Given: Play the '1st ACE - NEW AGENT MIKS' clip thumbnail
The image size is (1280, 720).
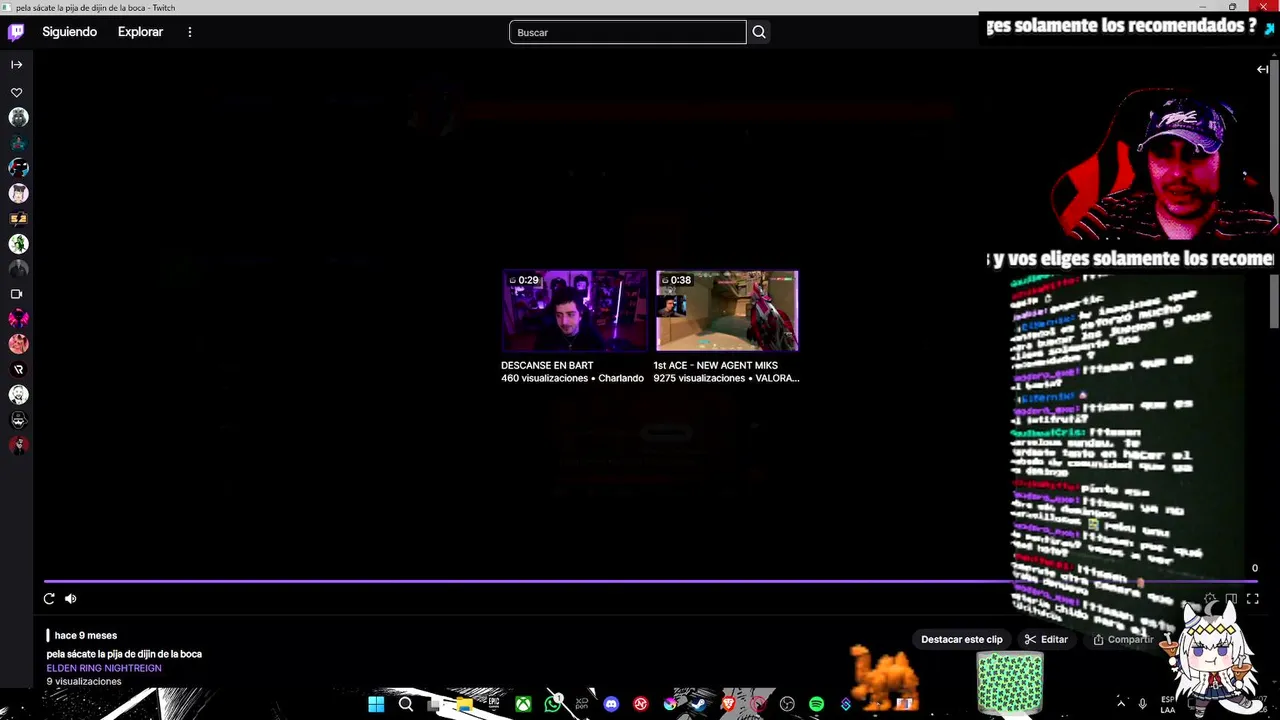Looking at the screenshot, I should tap(727, 311).
